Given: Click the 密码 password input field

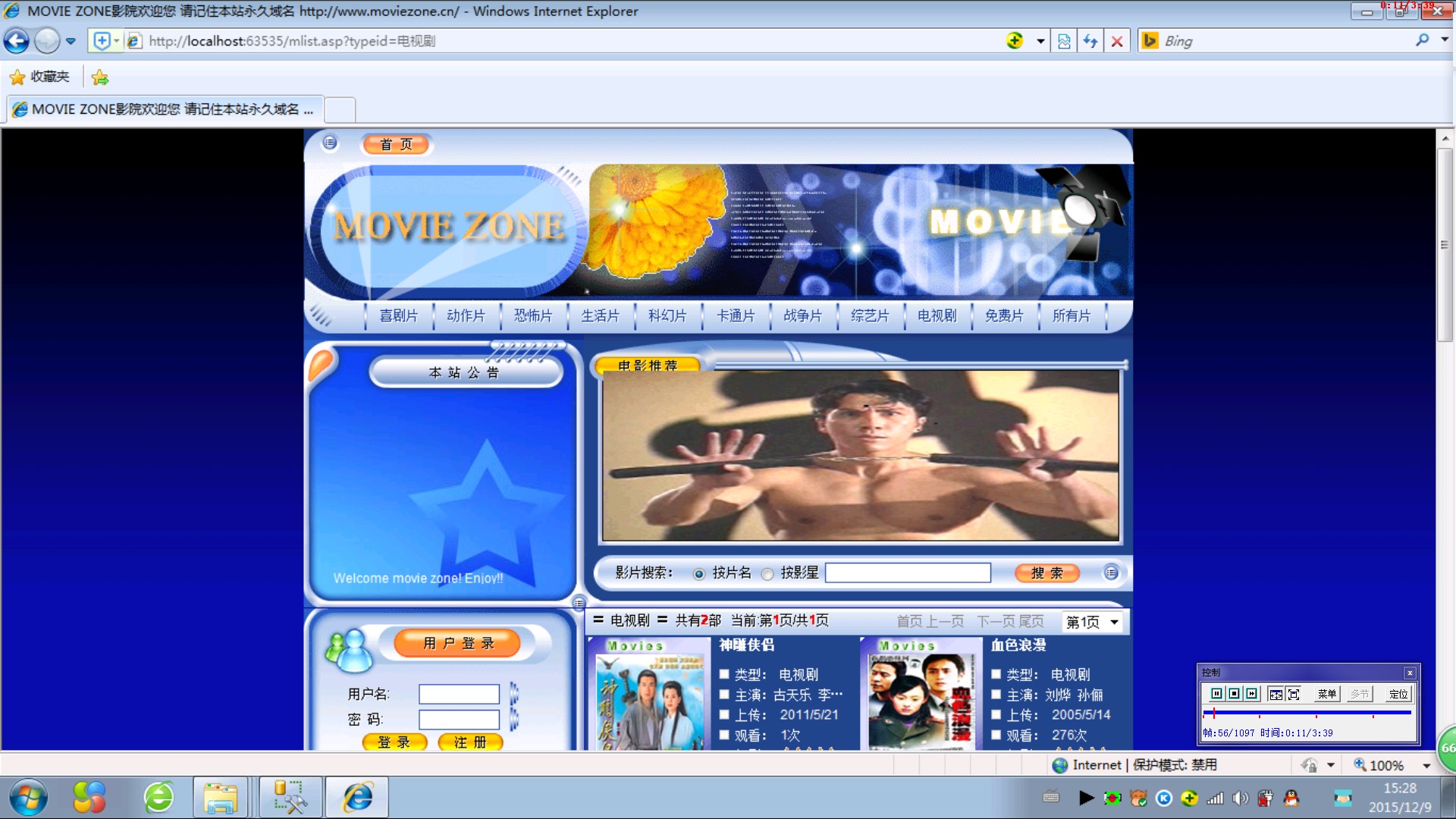Looking at the screenshot, I should coord(459,719).
